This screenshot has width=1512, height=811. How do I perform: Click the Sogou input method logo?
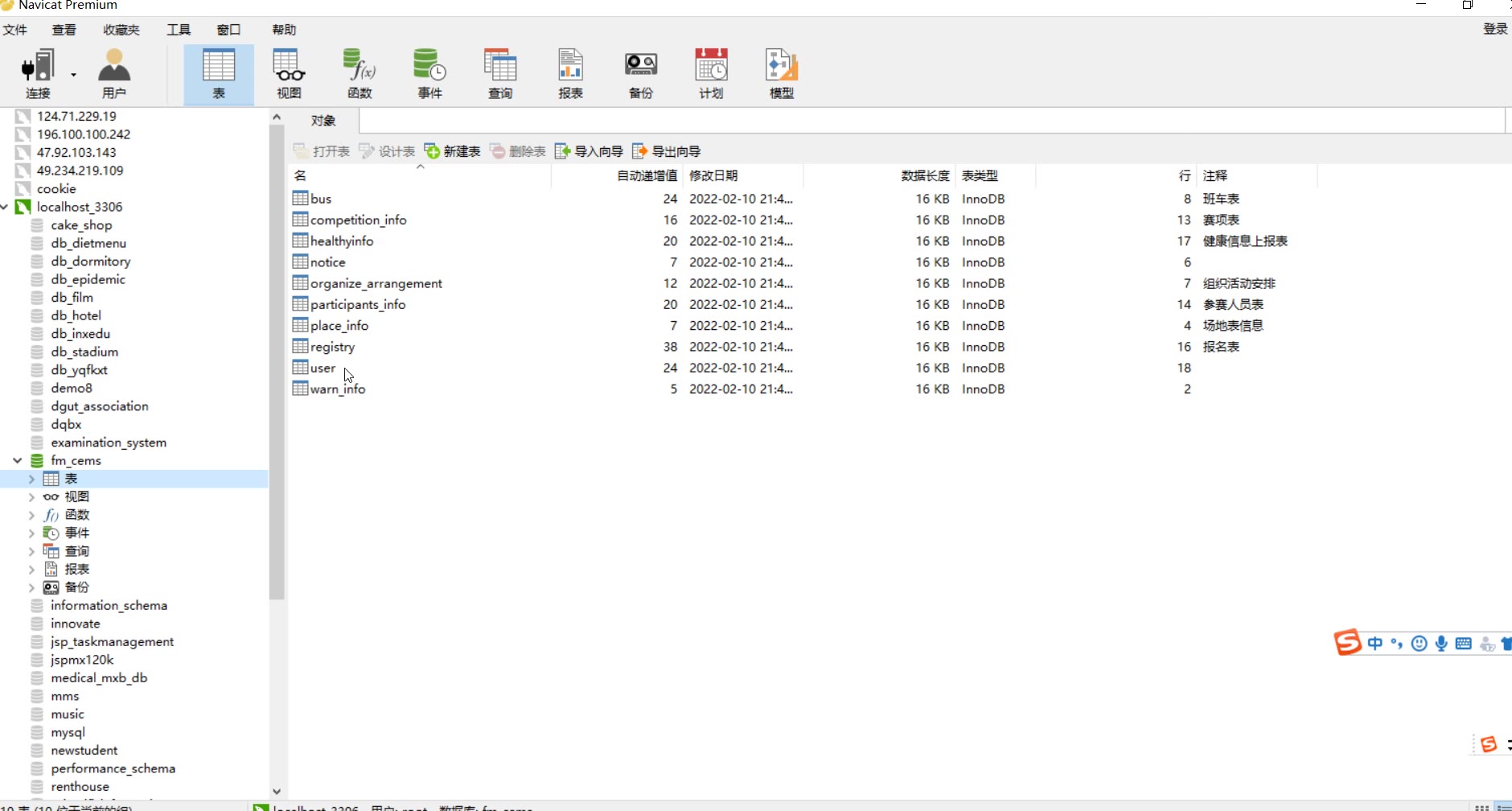[x=1348, y=642]
